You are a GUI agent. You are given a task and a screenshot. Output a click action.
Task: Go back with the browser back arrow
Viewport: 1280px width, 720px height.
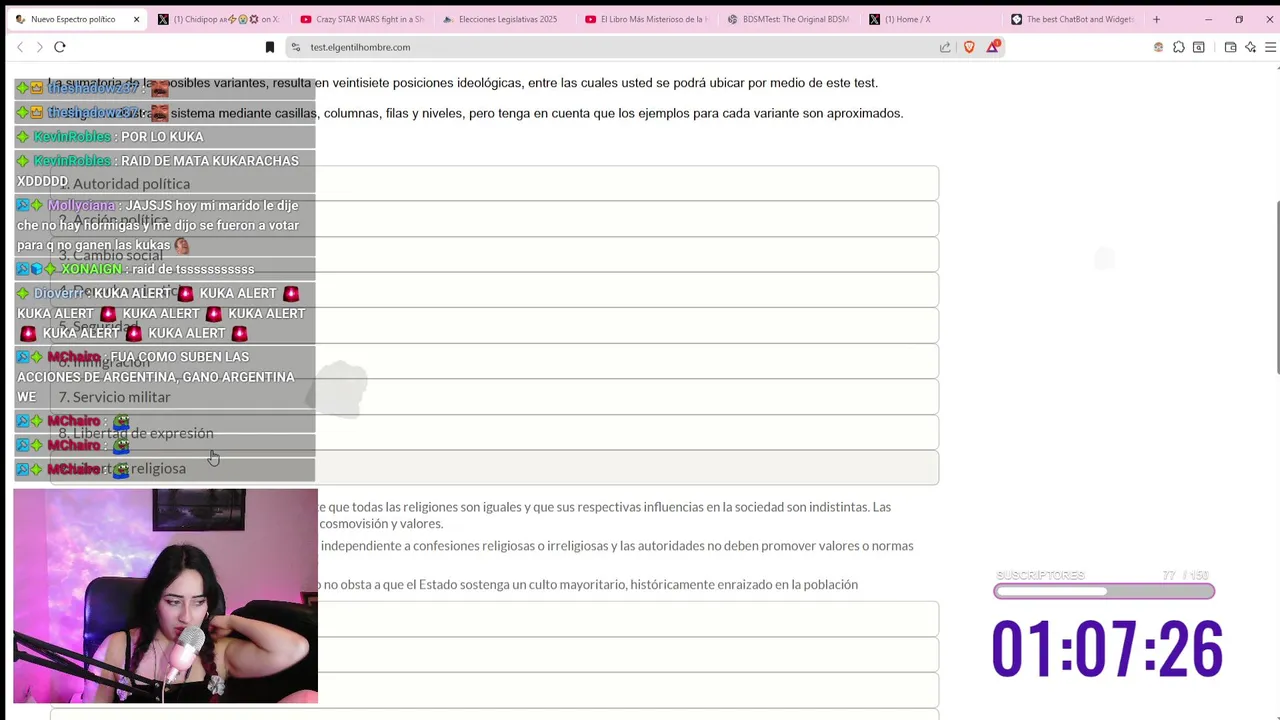coord(20,47)
